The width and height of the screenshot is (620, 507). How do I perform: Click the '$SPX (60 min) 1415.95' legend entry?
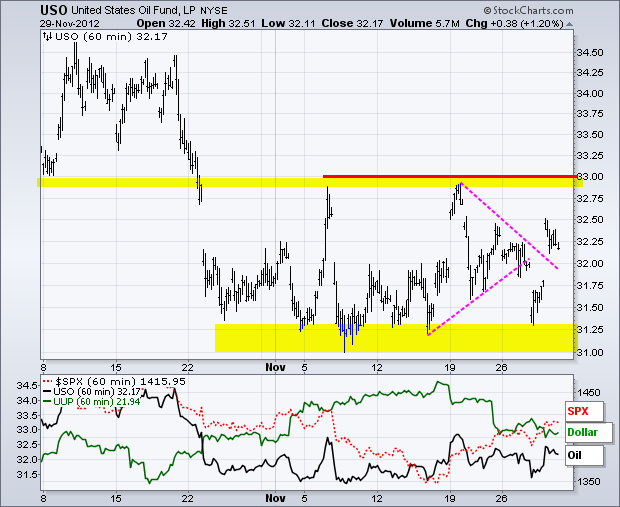(114, 382)
